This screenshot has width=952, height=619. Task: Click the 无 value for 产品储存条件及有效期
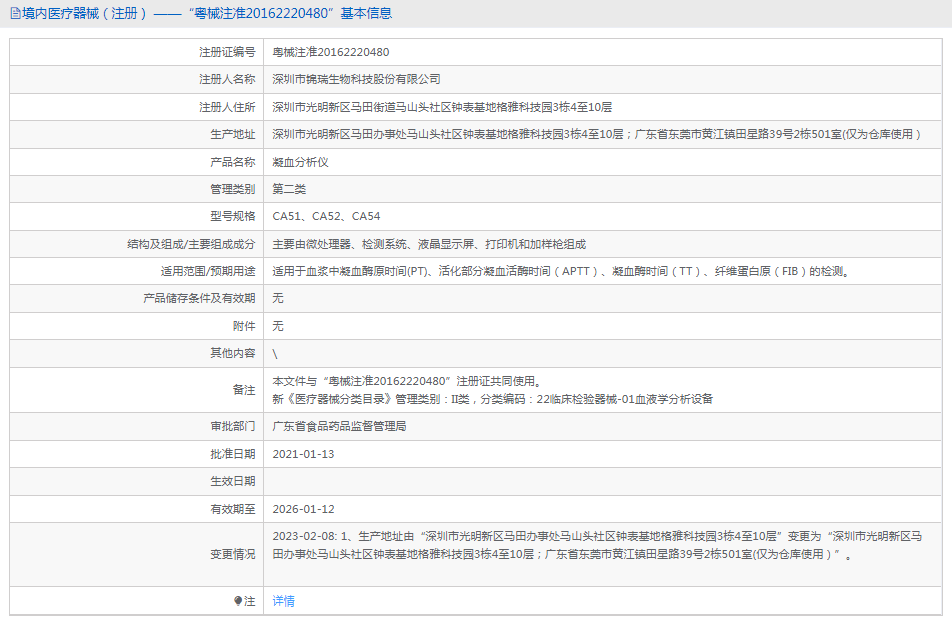pos(277,298)
